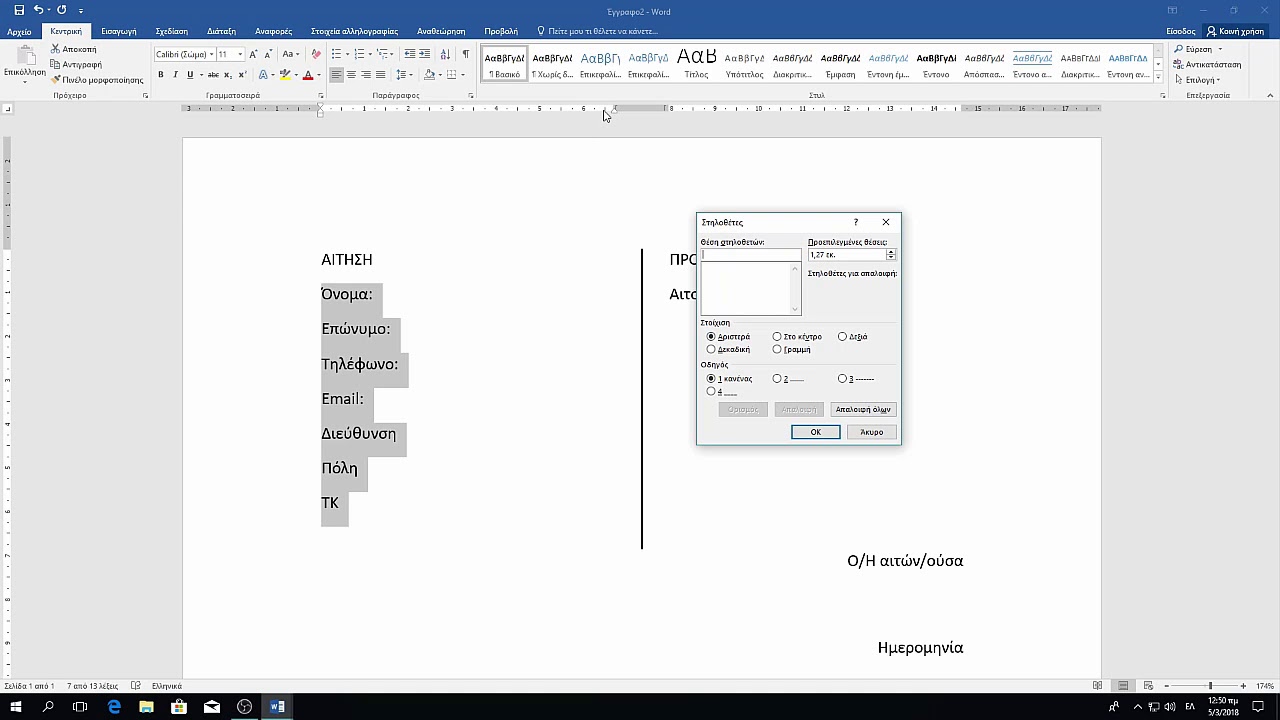Open the font size dropdown
The height and width of the screenshot is (720, 1280).
tap(240, 54)
